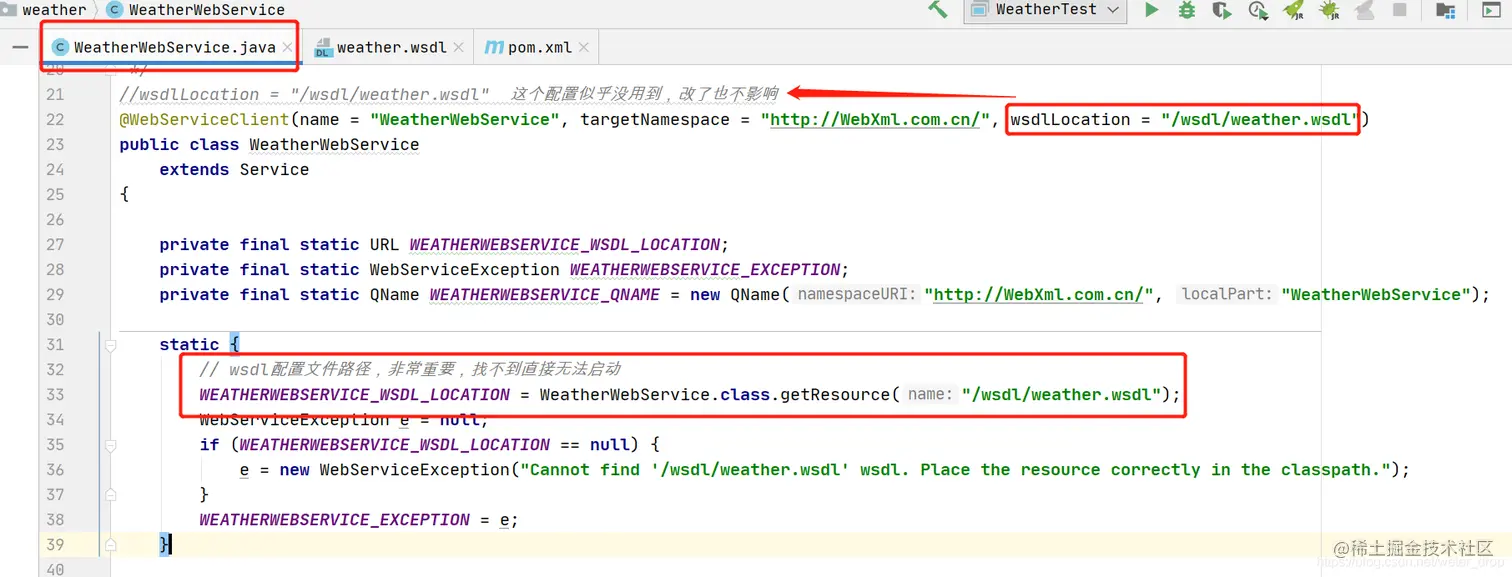Viewport: 1512px width, 577px height.
Task: Click the JRebel debug bug icon
Action: (1329, 10)
